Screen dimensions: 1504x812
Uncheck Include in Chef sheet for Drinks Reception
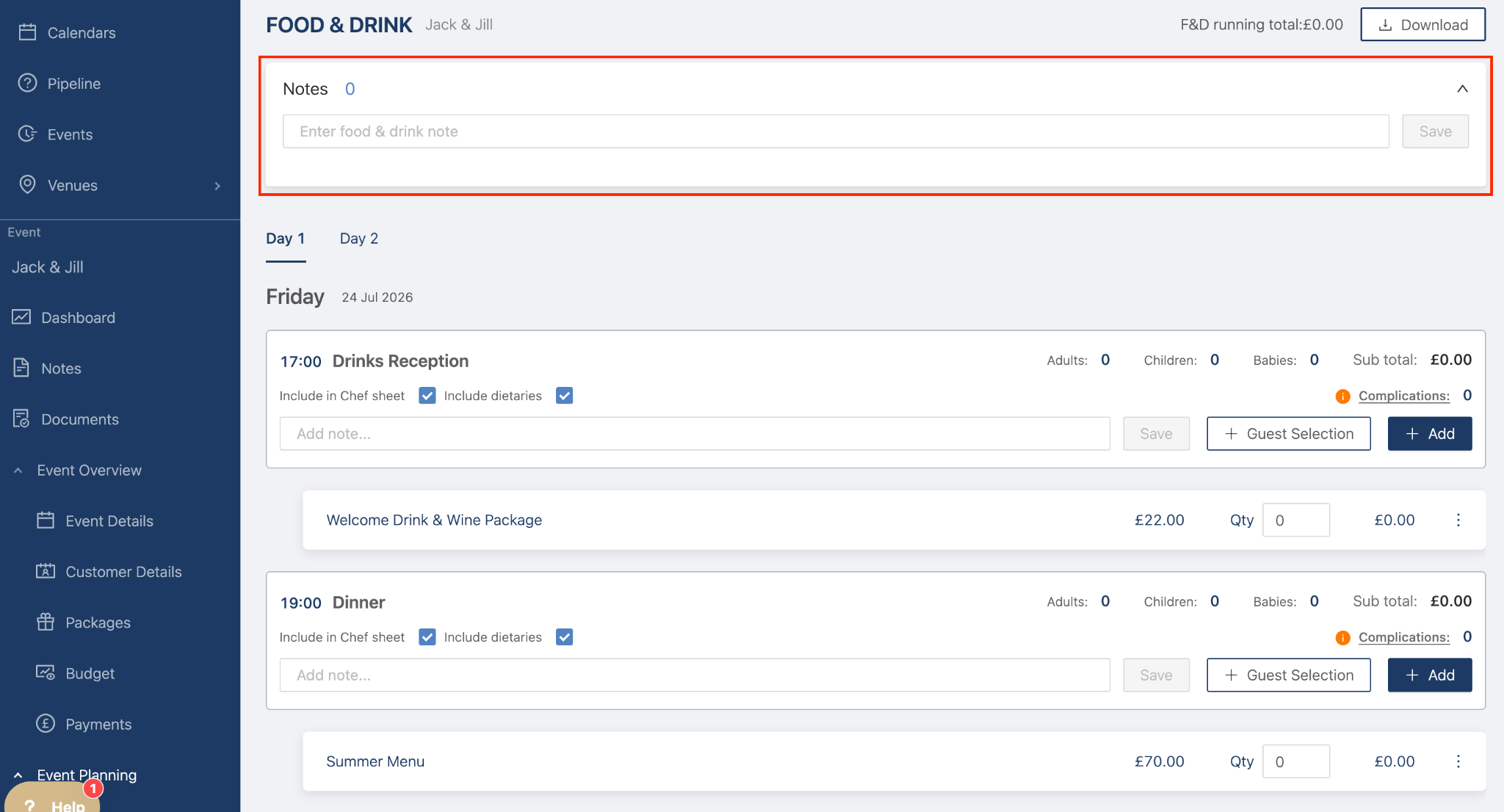click(427, 396)
